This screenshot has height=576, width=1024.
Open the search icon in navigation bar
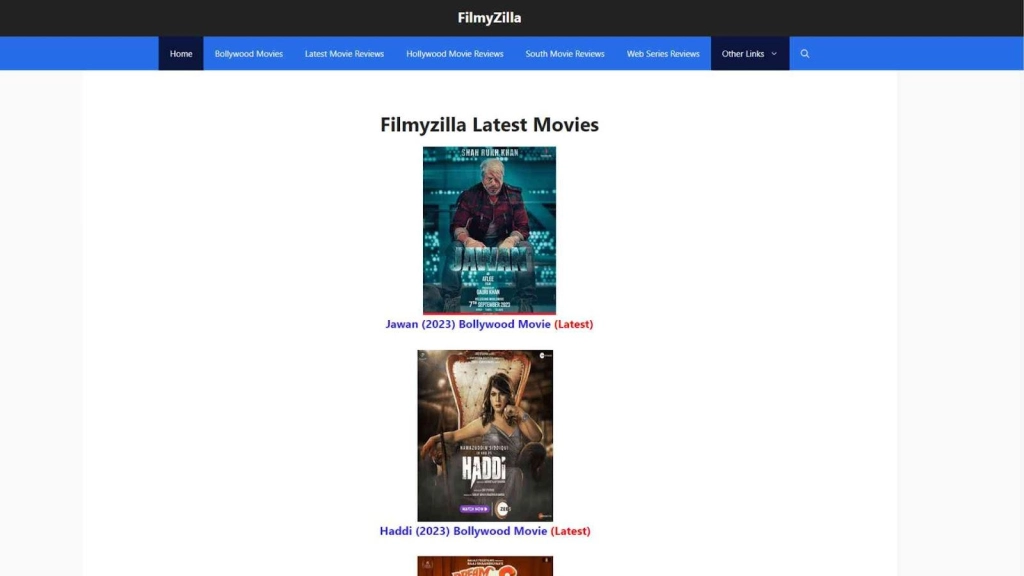pos(805,54)
